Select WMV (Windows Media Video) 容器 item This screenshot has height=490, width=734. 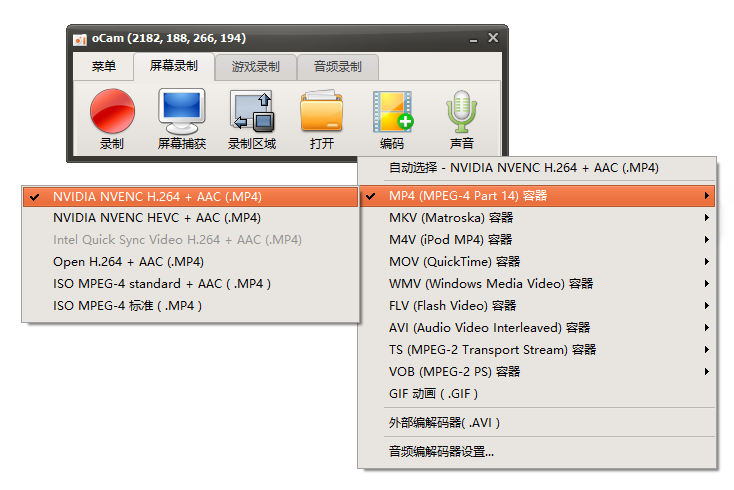click(x=537, y=284)
